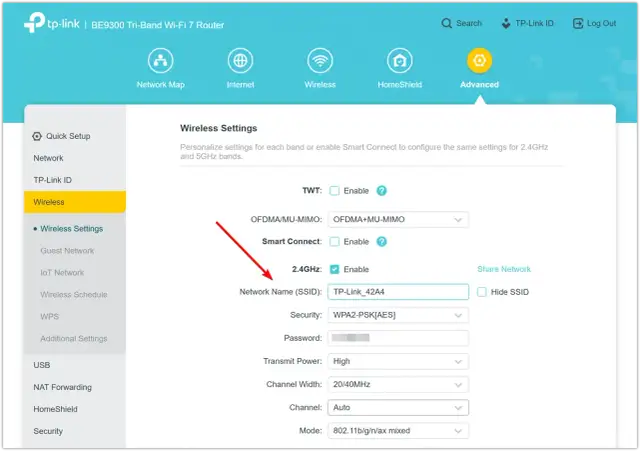
Task: Enable the Smart Connect checkbox
Action: click(x=334, y=242)
